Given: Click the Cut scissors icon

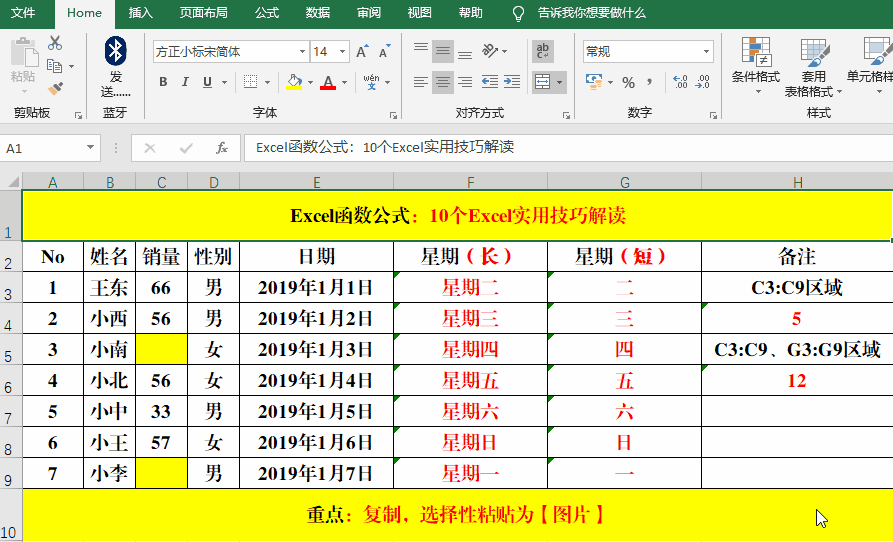Looking at the screenshot, I should (55, 43).
